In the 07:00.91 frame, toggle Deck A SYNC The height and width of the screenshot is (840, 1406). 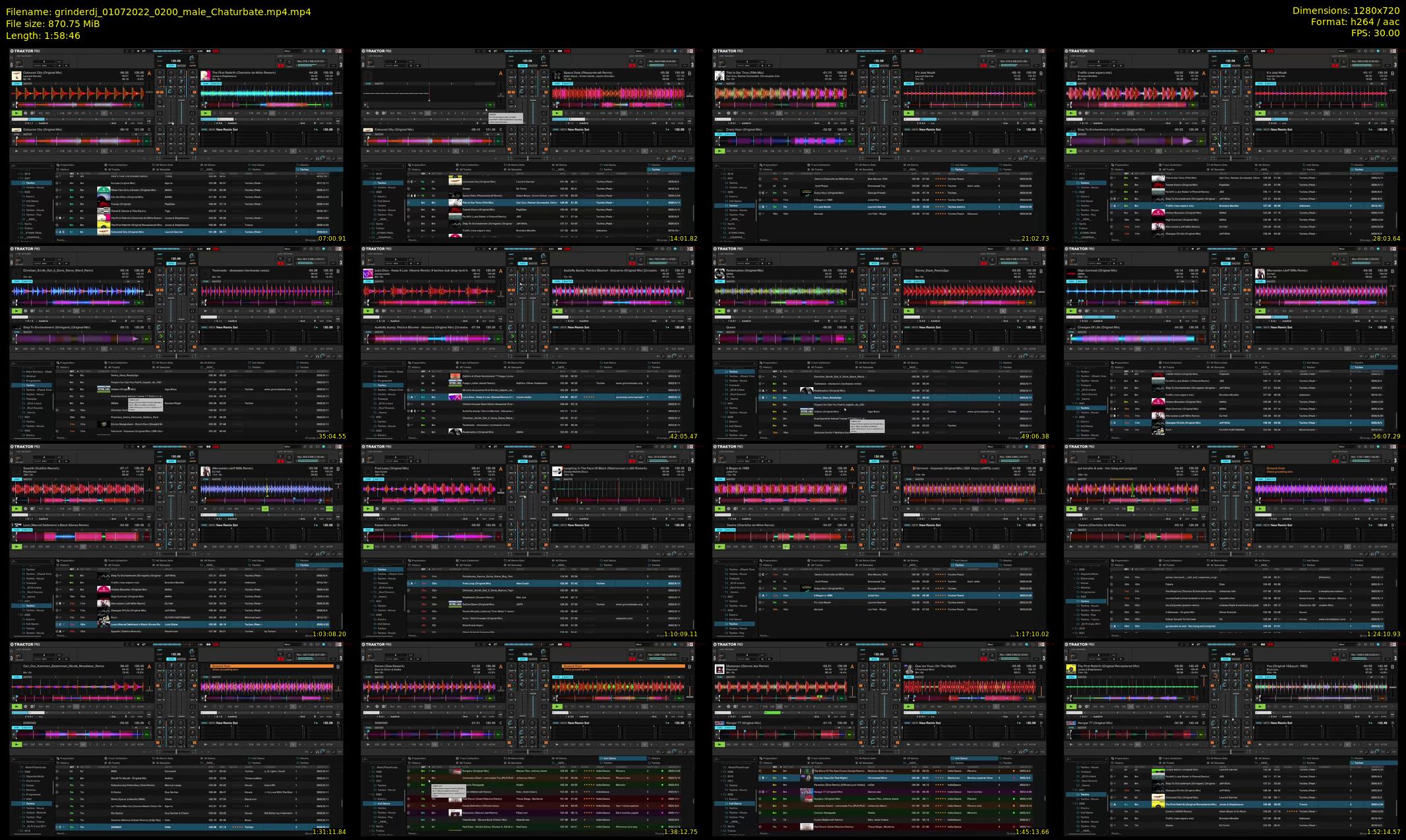pos(16,84)
